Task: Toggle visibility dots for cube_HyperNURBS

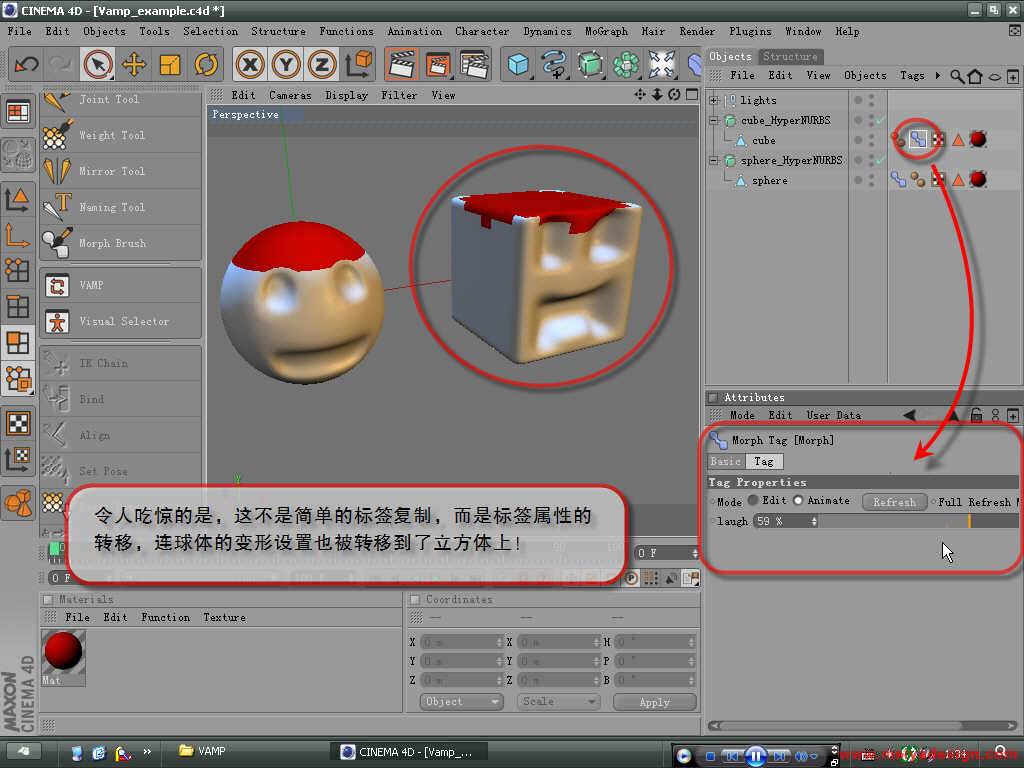Action: tap(871, 120)
